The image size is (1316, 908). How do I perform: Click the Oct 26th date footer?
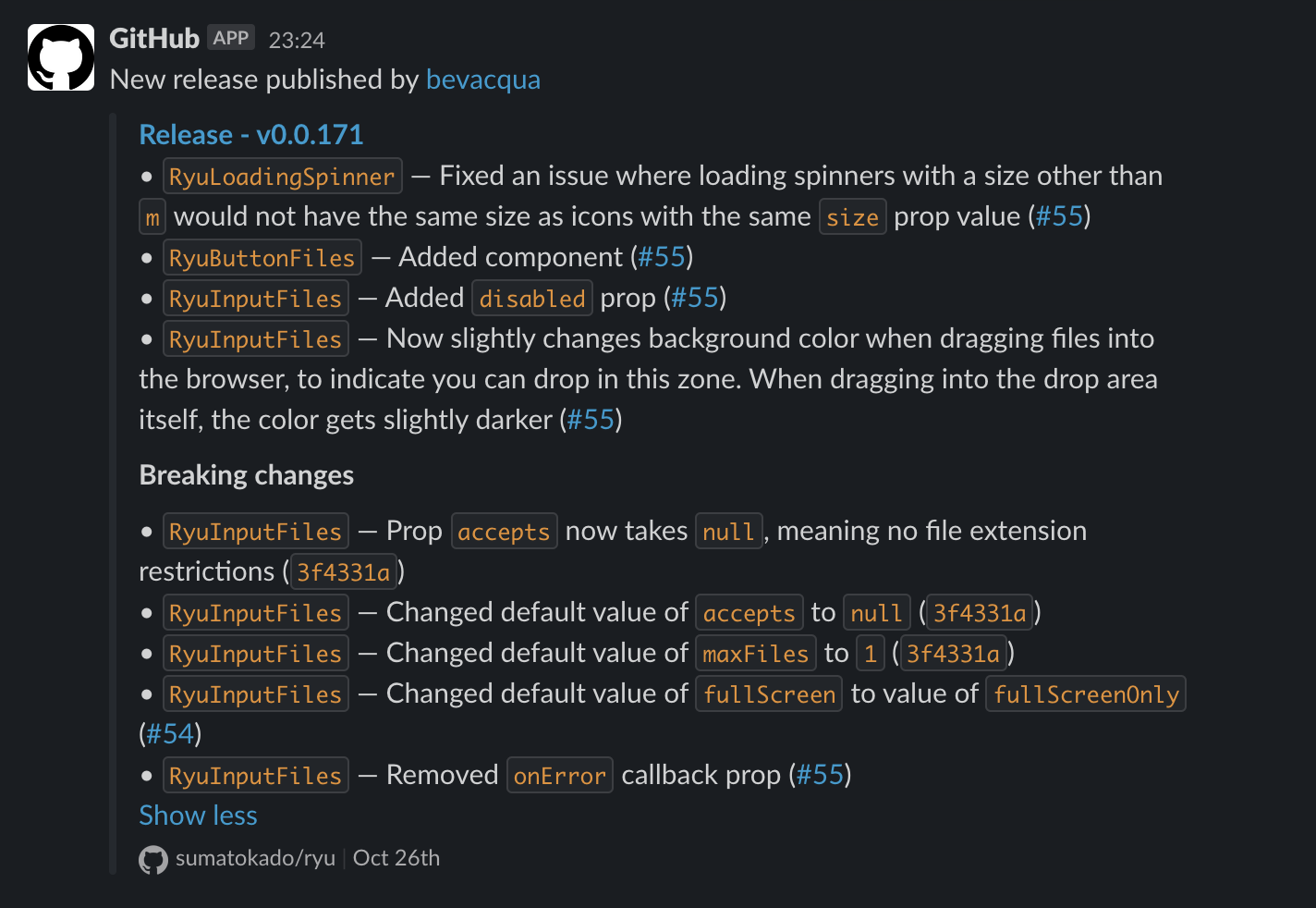396,858
